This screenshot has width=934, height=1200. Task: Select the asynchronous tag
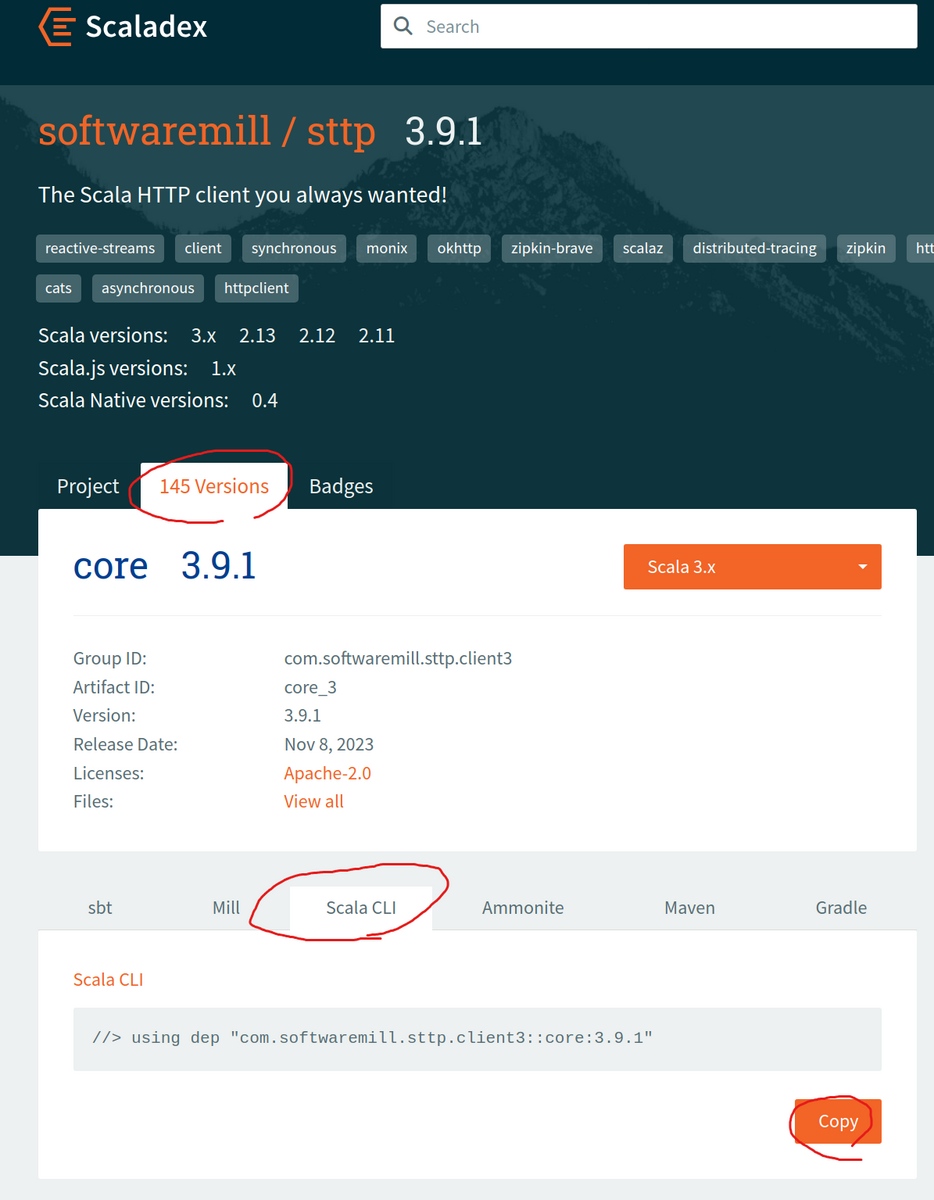pos(148,288)
